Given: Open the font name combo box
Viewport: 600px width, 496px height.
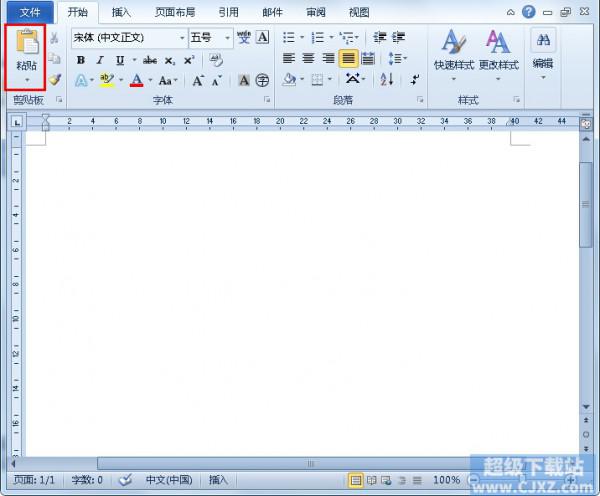Looking at the screenshot, I should (129, 38).
